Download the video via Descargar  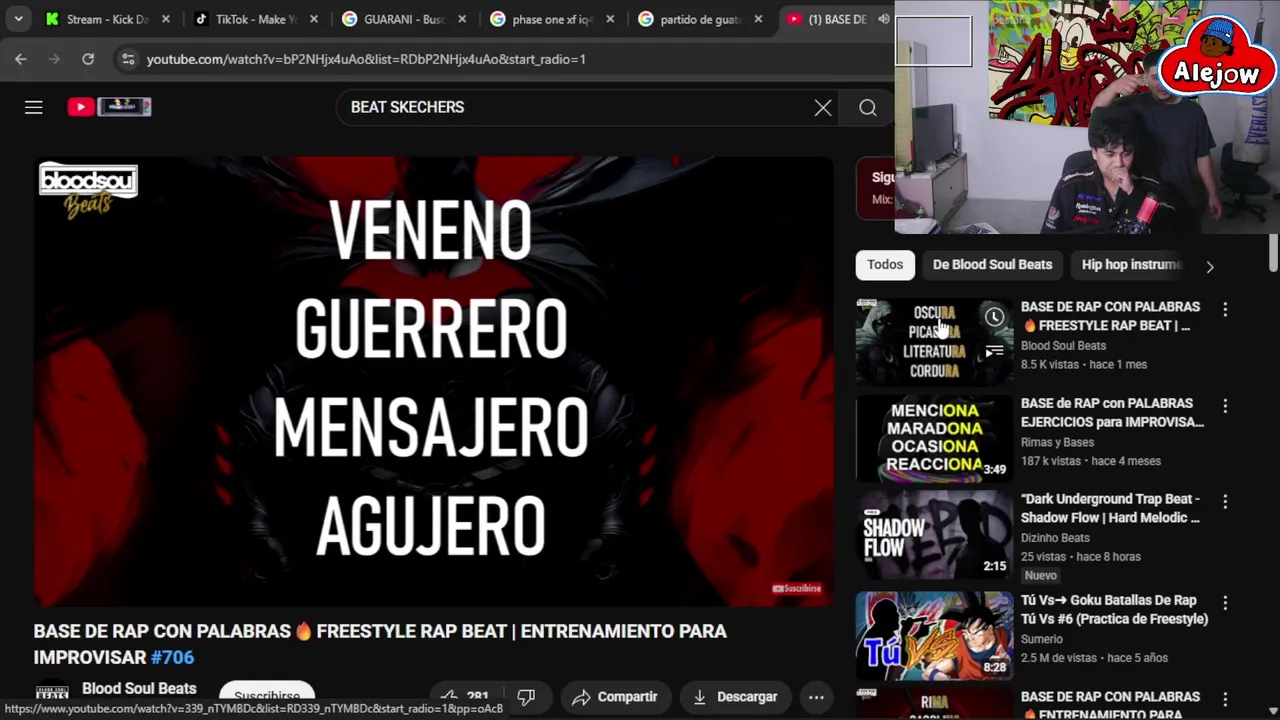click(x=735, y=697)
